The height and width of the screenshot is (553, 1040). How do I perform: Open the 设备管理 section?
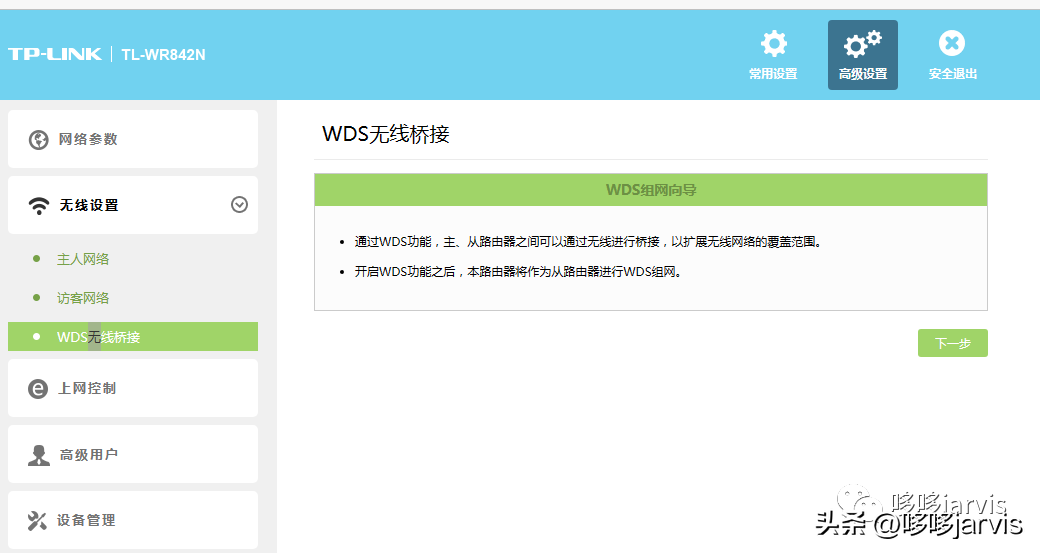pyautogui.click(x=133, y=520)
